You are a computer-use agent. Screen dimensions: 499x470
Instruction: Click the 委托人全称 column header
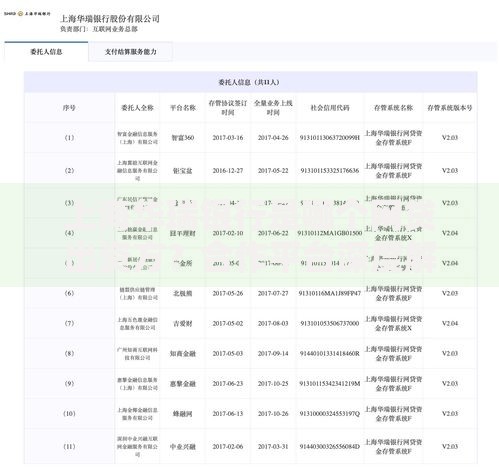pyautogui.click(x=137, y=108)
